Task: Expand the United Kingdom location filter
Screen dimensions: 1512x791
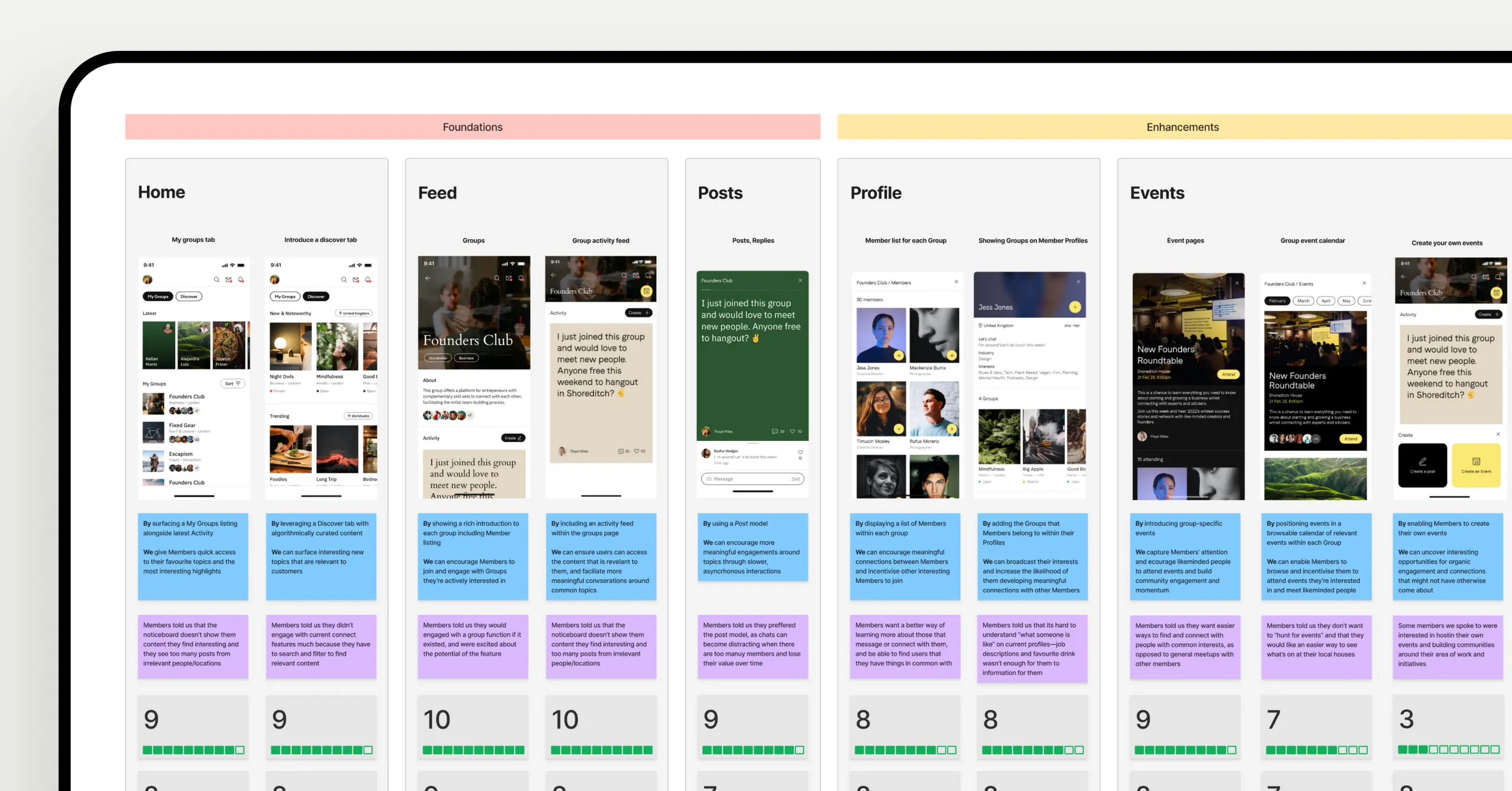Action: pos(354,313)
